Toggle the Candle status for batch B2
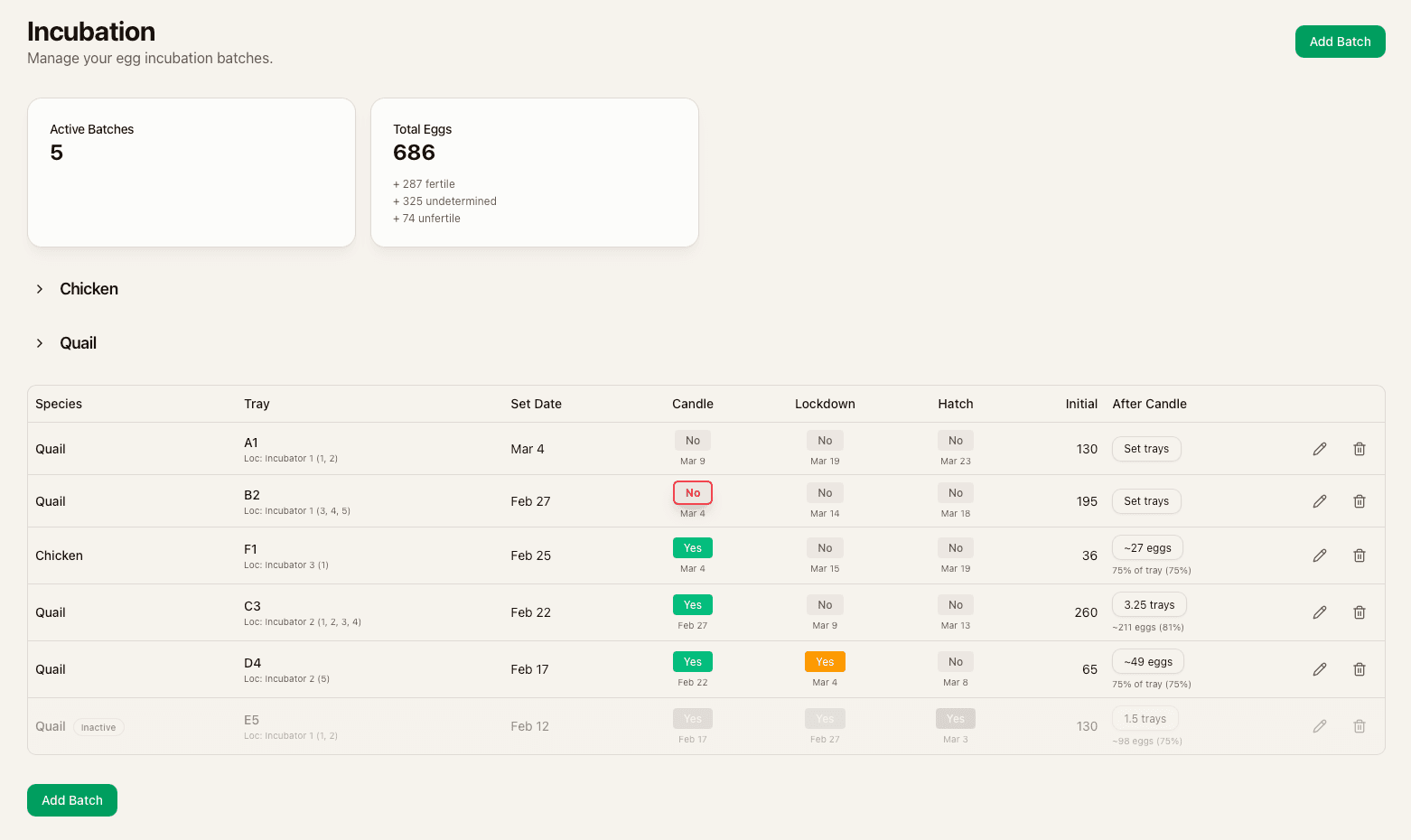1411x840 pixels. 692,492
